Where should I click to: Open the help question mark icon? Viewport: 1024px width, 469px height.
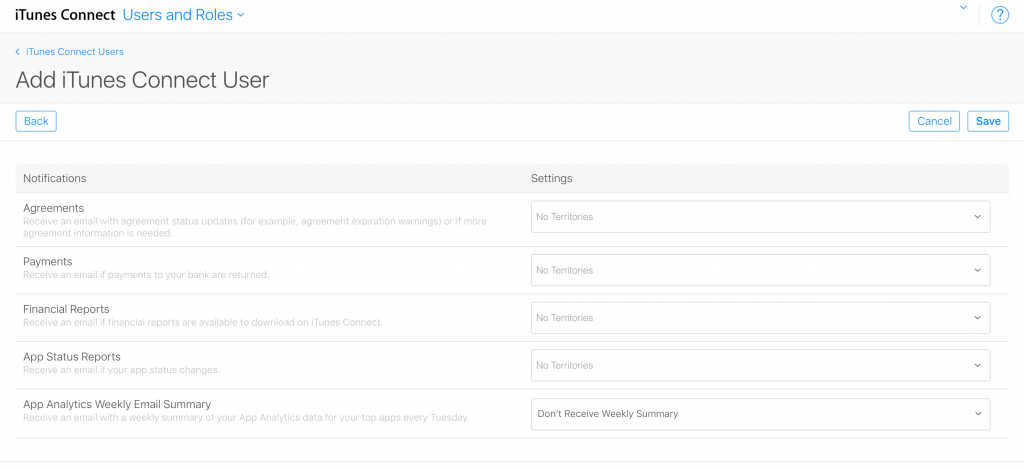click(x=1000, y=15)
